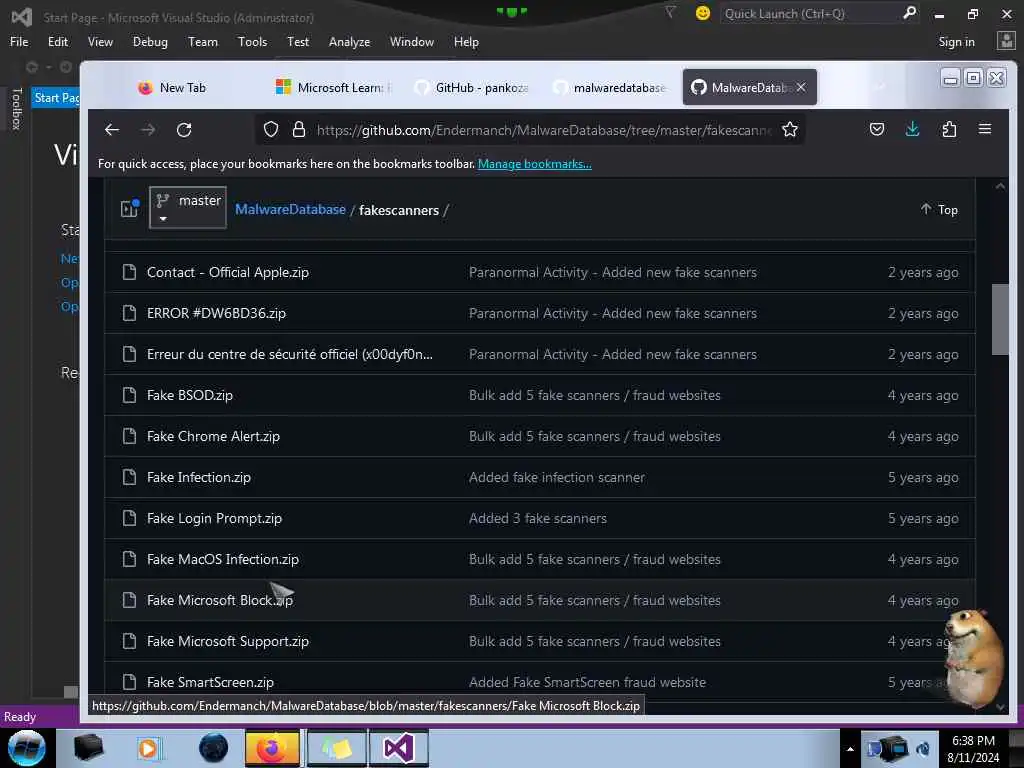Show hidden system tray icons arrow
The width and height of the screenshot is (1024, 768).
click(850, 749)
